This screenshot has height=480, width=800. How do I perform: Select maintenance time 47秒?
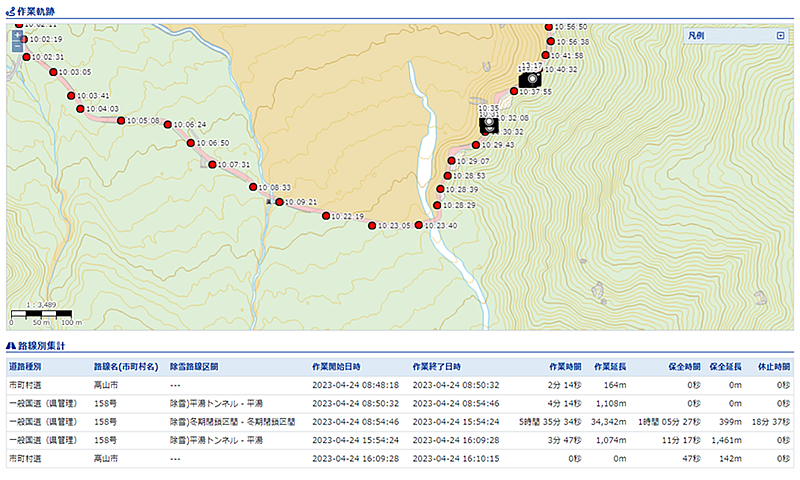coord(692,459)
